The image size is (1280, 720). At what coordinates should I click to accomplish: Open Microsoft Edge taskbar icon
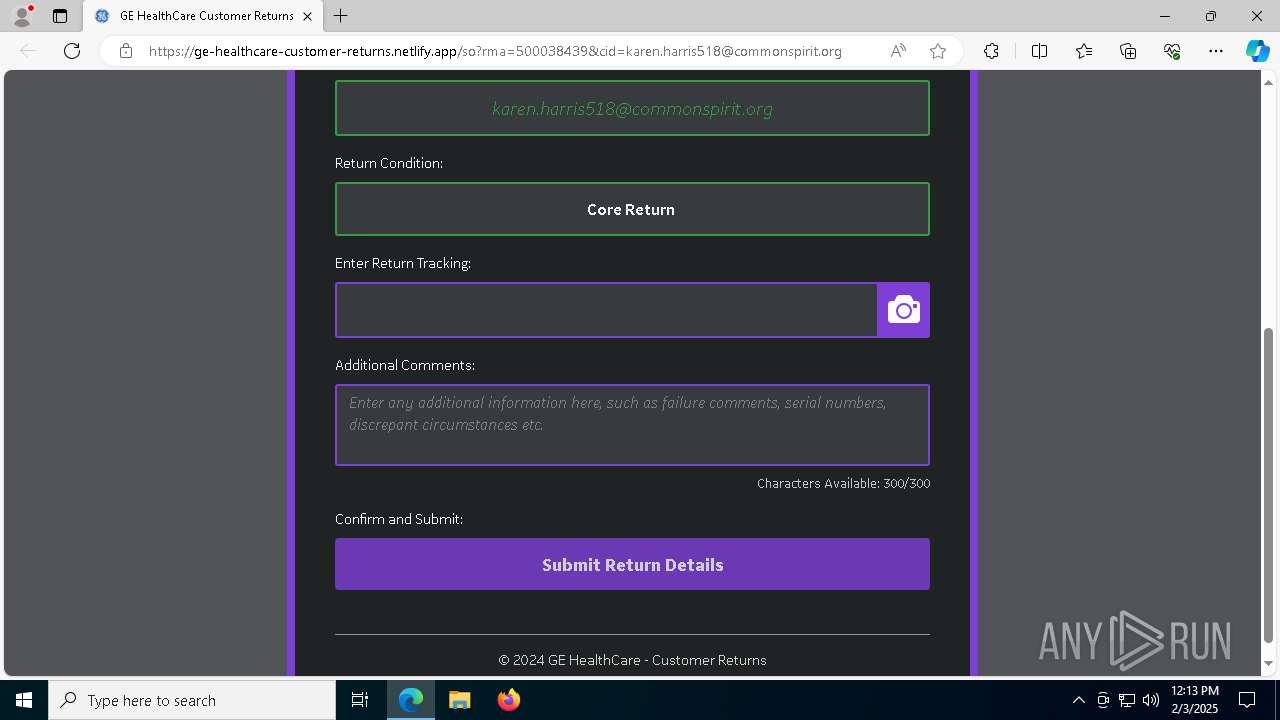pos(411,700)
